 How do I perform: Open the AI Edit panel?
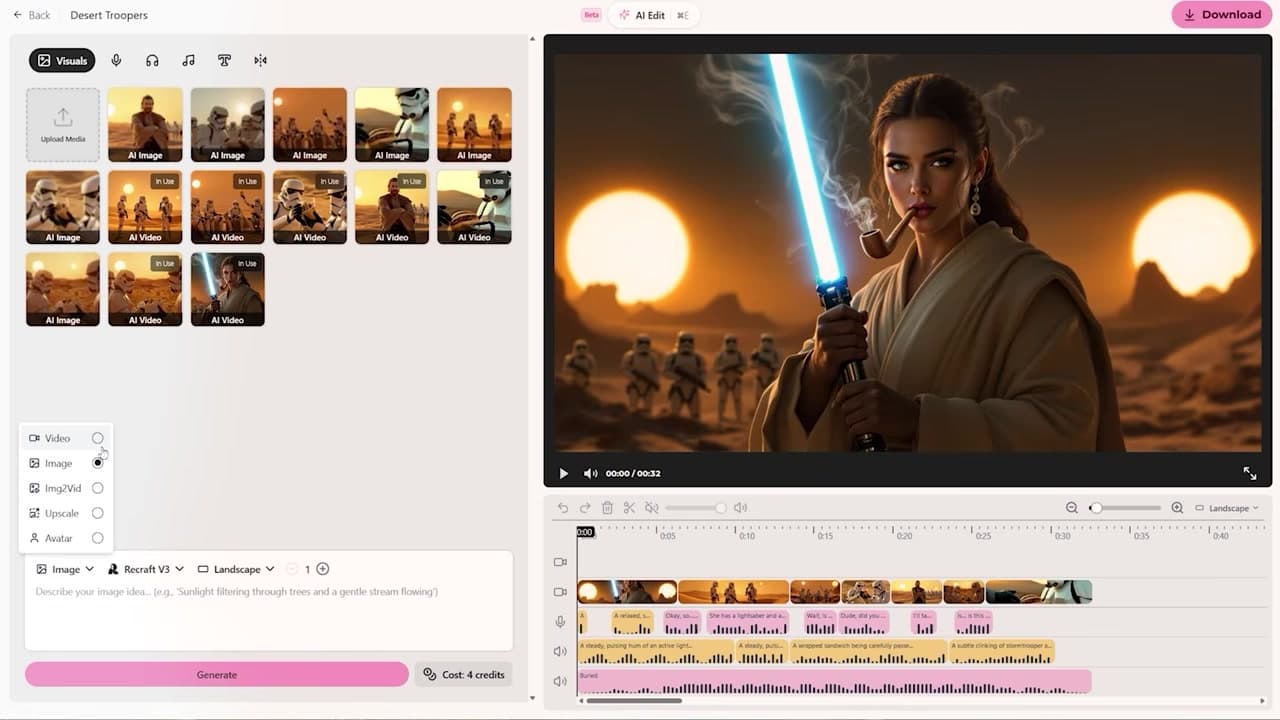point(654,15)
